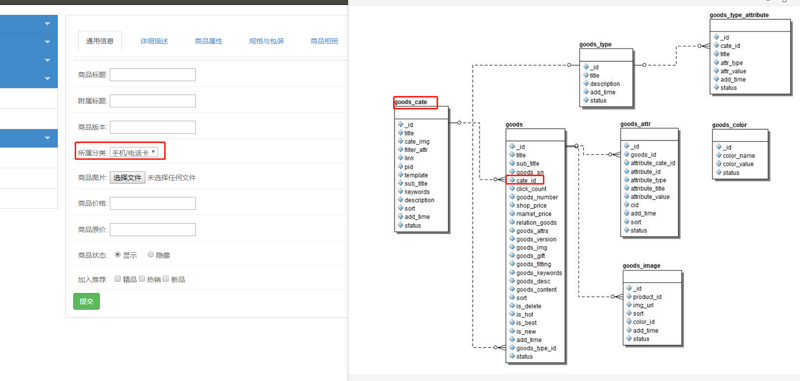Screen dimensions: 800x381
Task: Click the diamond icon beside goods_attrs in goods table
Action: 512,231
